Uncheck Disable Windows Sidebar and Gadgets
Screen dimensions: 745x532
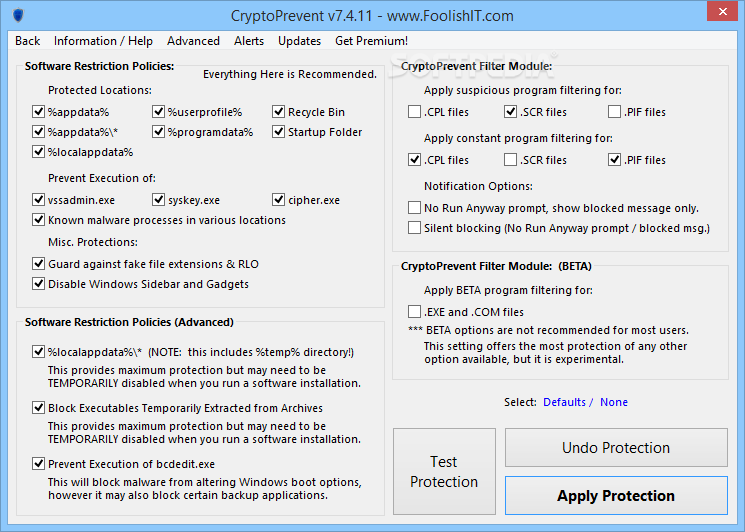(38, 284)
